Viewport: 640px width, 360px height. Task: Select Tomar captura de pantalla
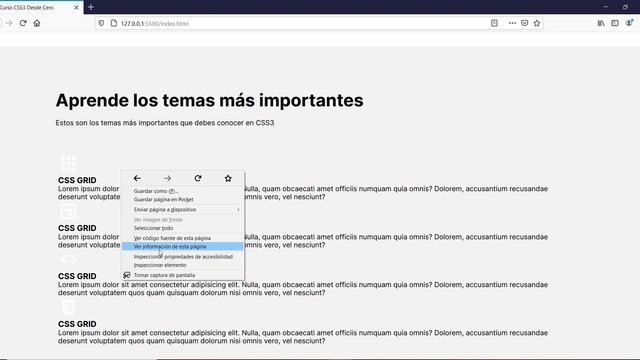pyautogui.click(x=183, y=275)
